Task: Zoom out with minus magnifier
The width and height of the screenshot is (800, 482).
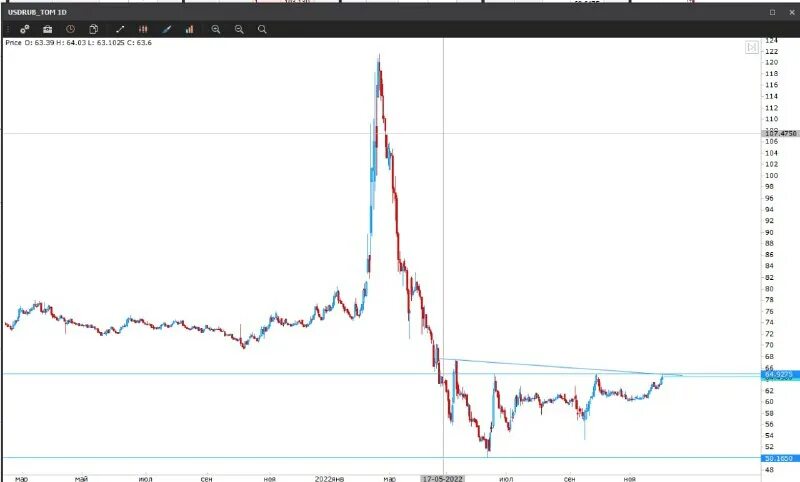Action: point(239,29)
